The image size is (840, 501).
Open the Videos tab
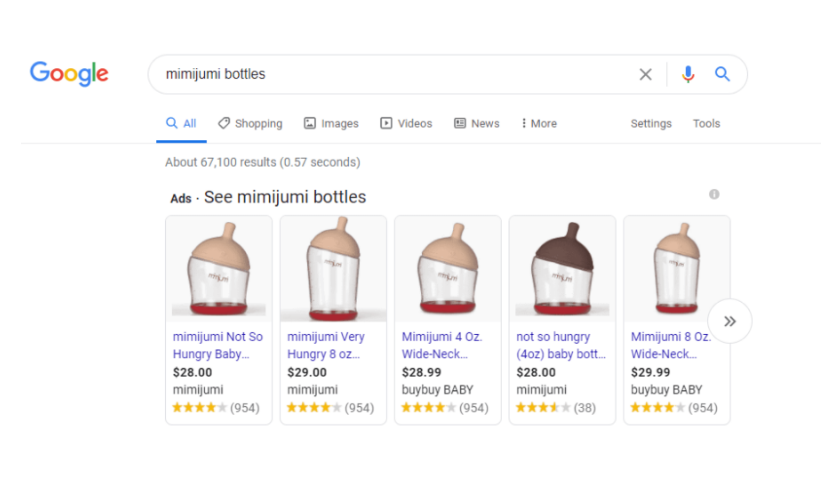click(406, 124)
